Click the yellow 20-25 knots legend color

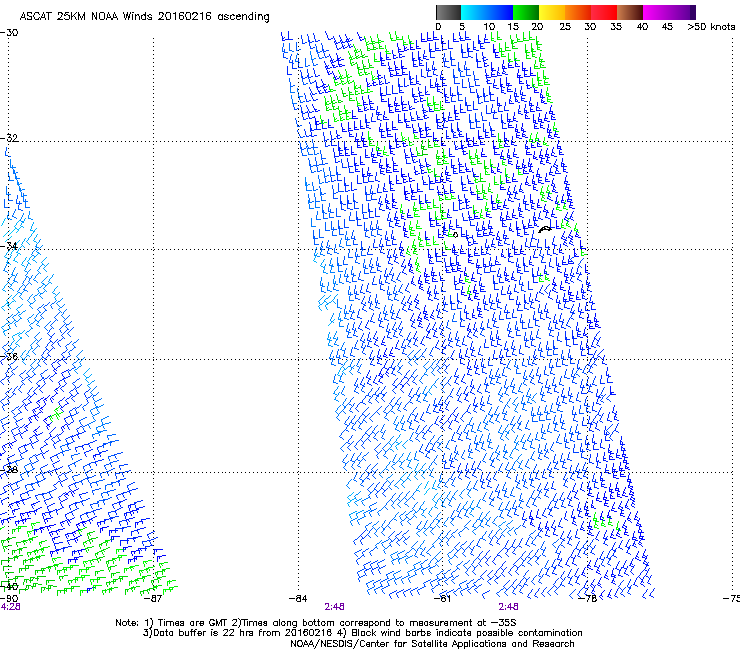tap(552, 12)
